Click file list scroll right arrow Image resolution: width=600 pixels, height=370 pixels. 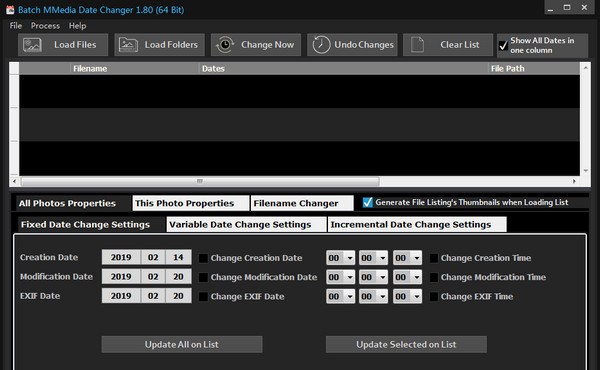pos(574,181)
